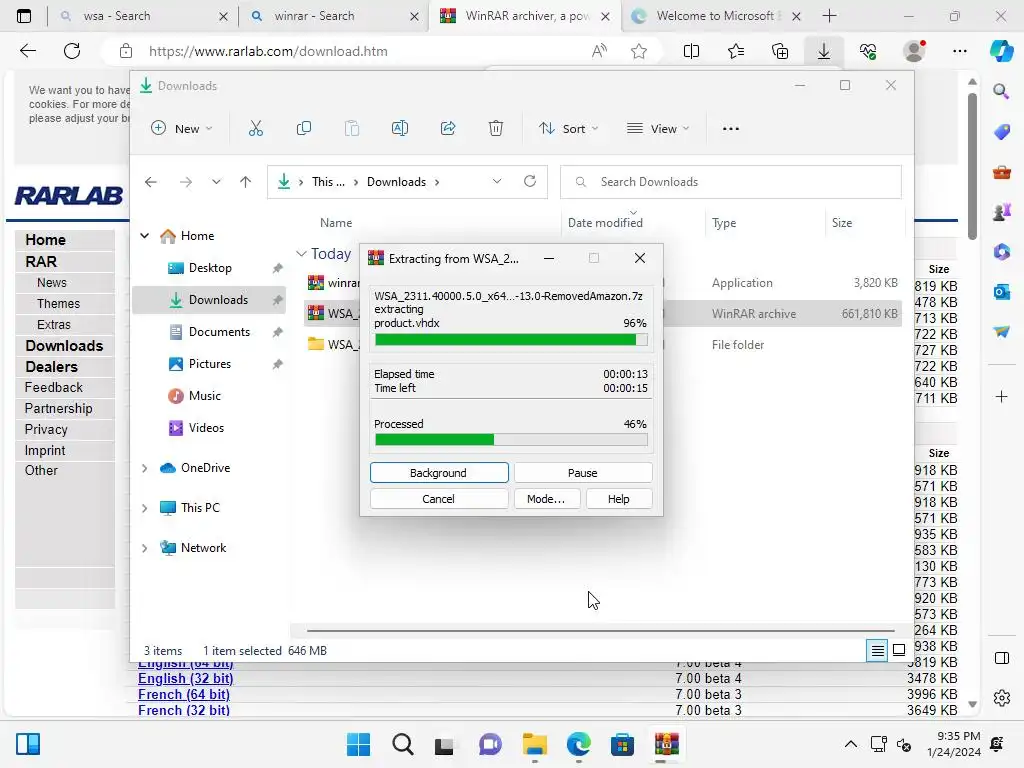Click the Explorer up-directory arrow
This screenshot has width=1024, height=768.
tap(246, 182)
